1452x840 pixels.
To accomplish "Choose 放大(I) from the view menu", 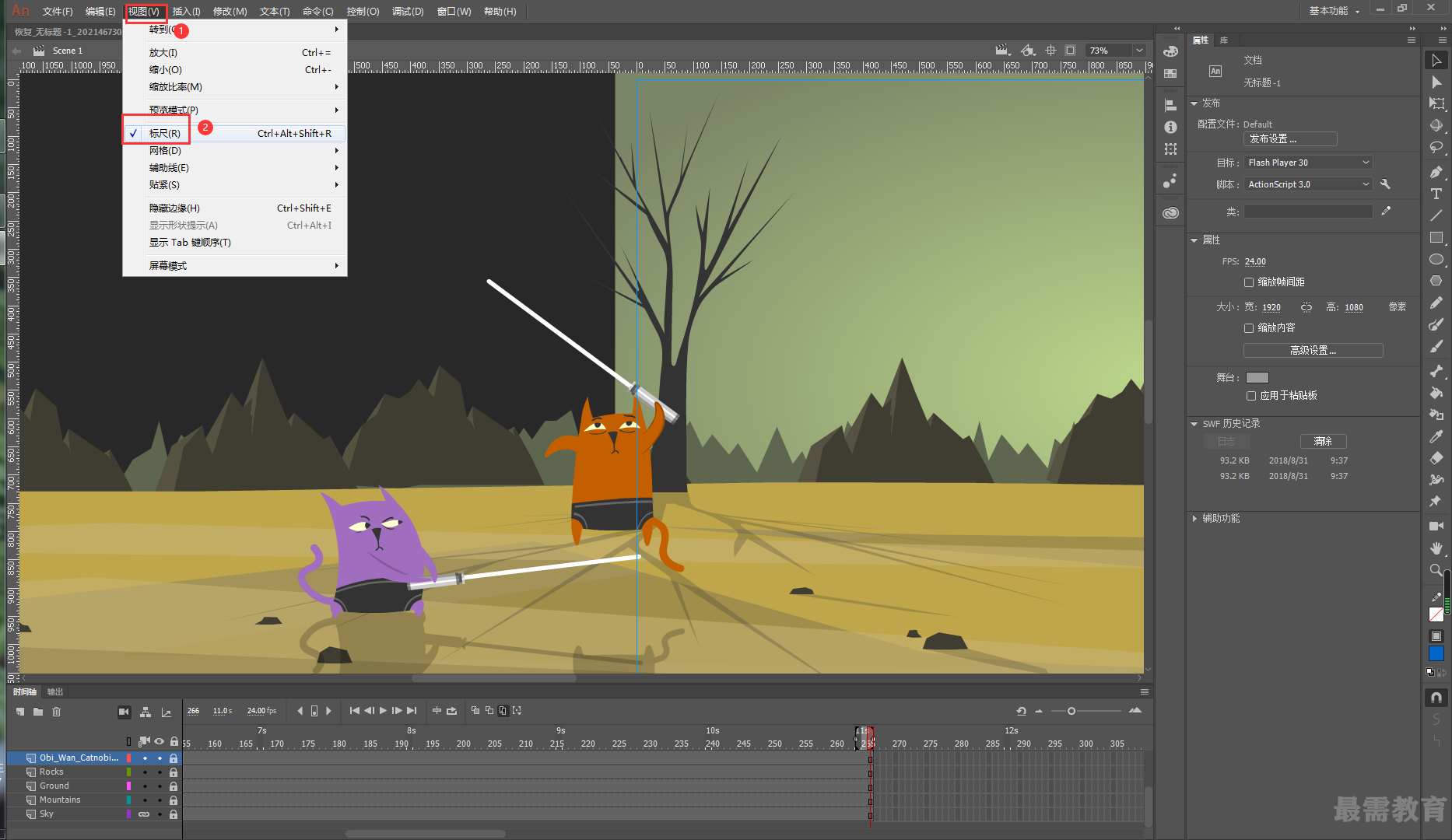I will tap(234, 52).
